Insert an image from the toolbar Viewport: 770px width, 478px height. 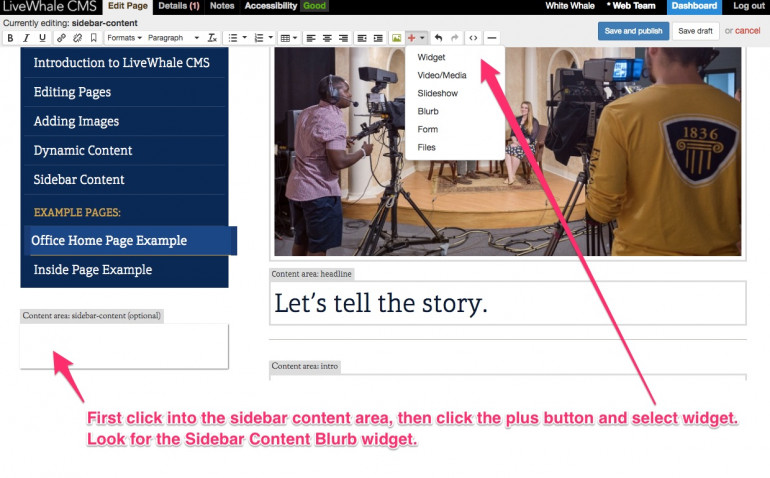[396, 38]
